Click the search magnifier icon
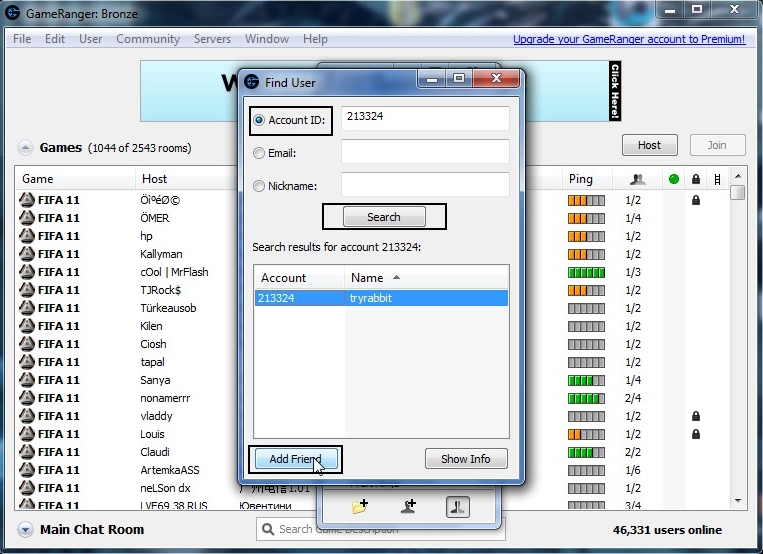Image resolution: width=763 pixels, height=554 pixels. pos(268,529)
